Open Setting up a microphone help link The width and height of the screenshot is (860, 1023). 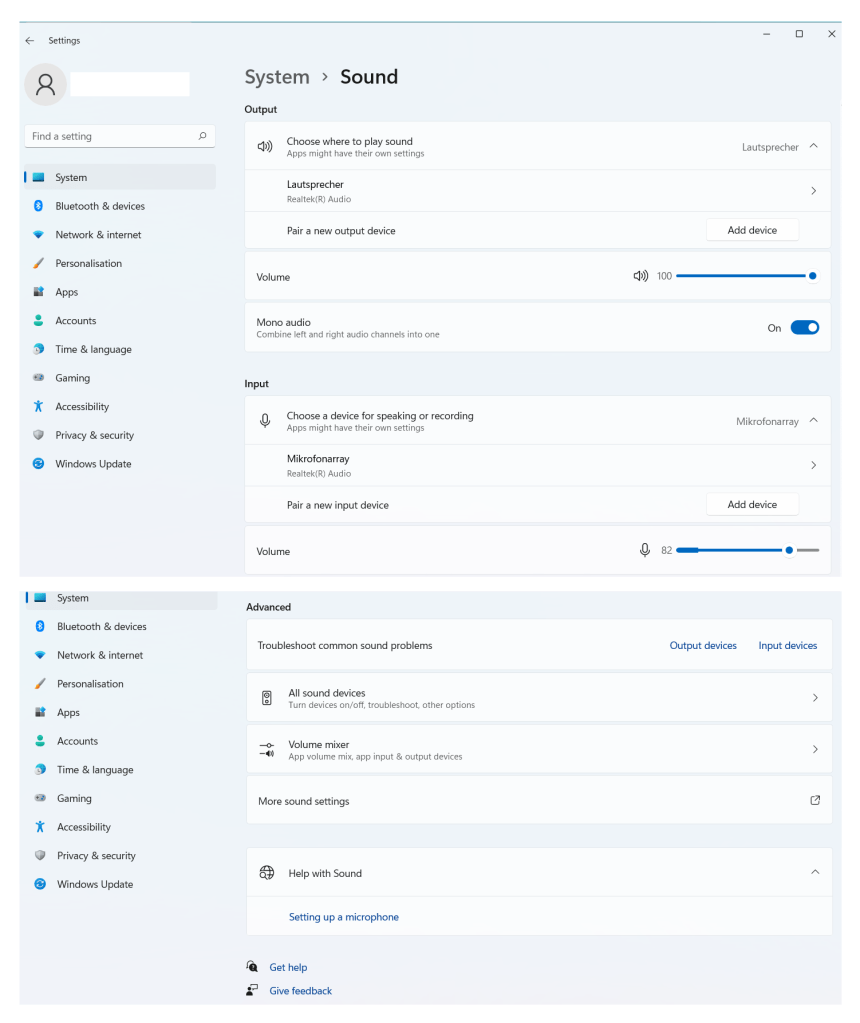pos(344,917)
